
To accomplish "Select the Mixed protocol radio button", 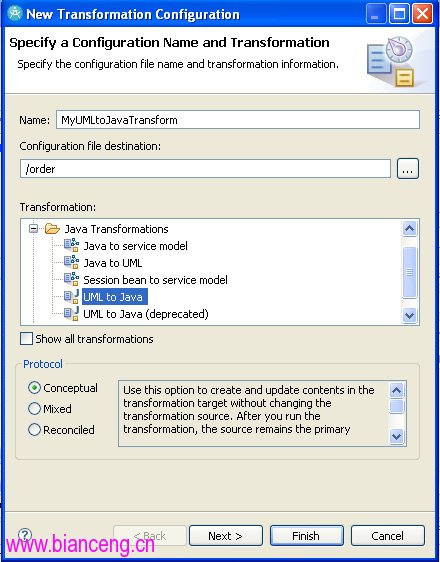I will click(34, 409).
